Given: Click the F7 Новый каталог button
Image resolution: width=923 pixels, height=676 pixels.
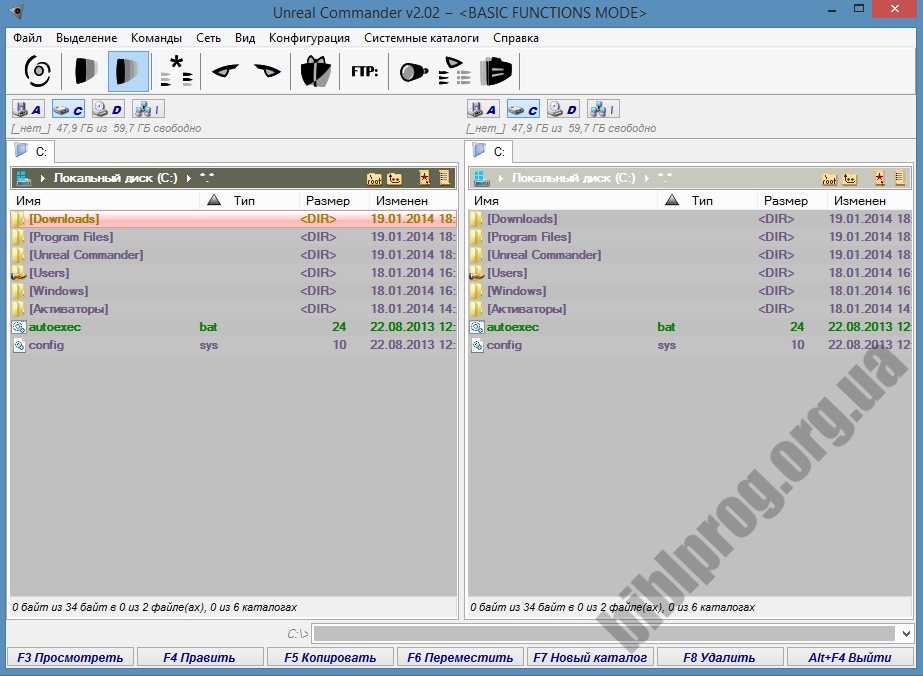Looking at the screenshot, I should (x=590, y=657).
